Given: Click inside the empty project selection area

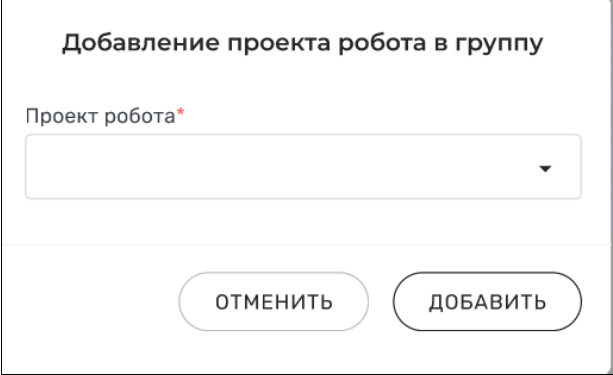Looking at the screenshot, I should [303, 167].
